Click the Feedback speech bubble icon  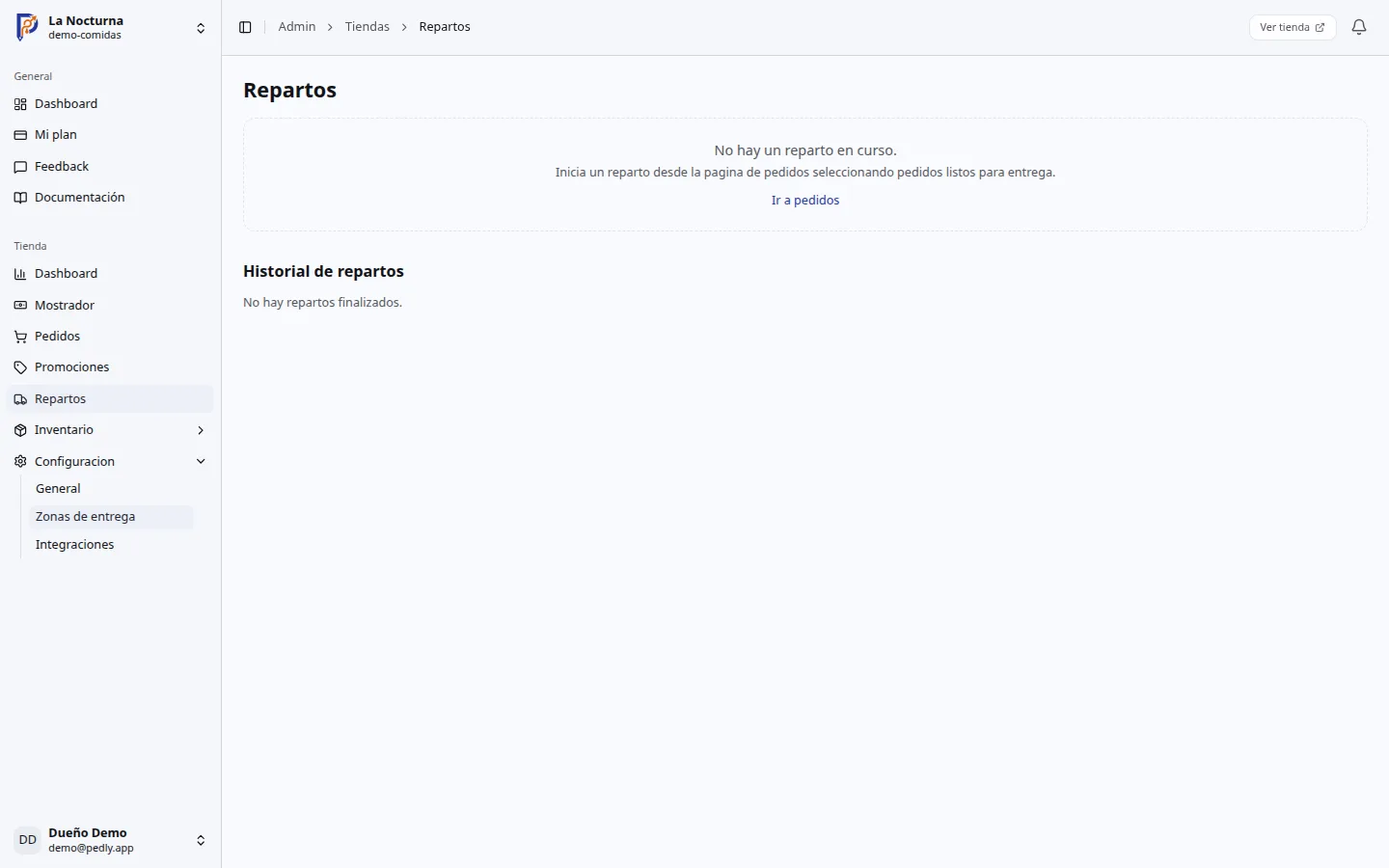[20, 167]
